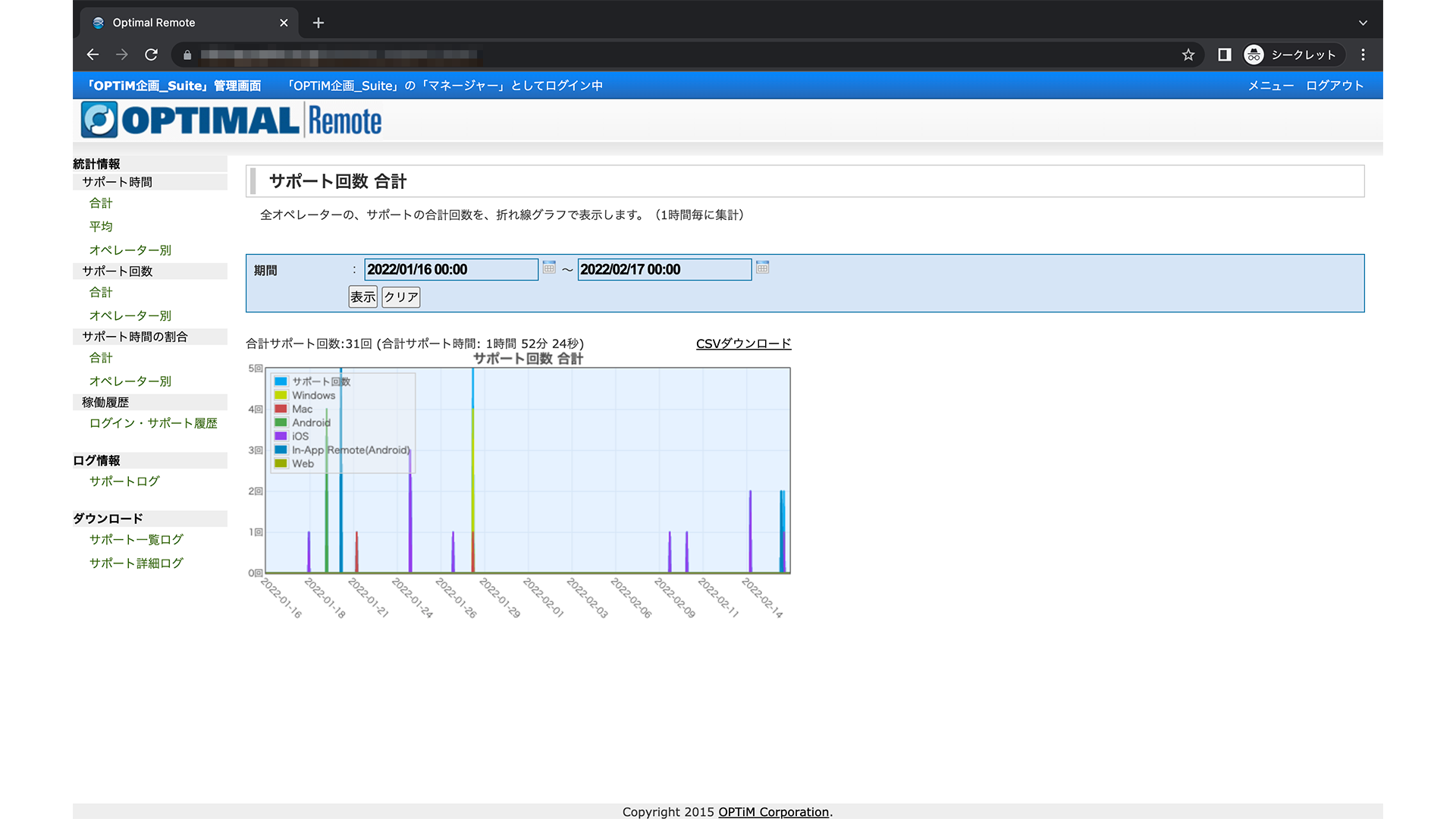Screen dimensions: 1456x819
Task: Open the メニュー link in header
Action: (1270, 86)
